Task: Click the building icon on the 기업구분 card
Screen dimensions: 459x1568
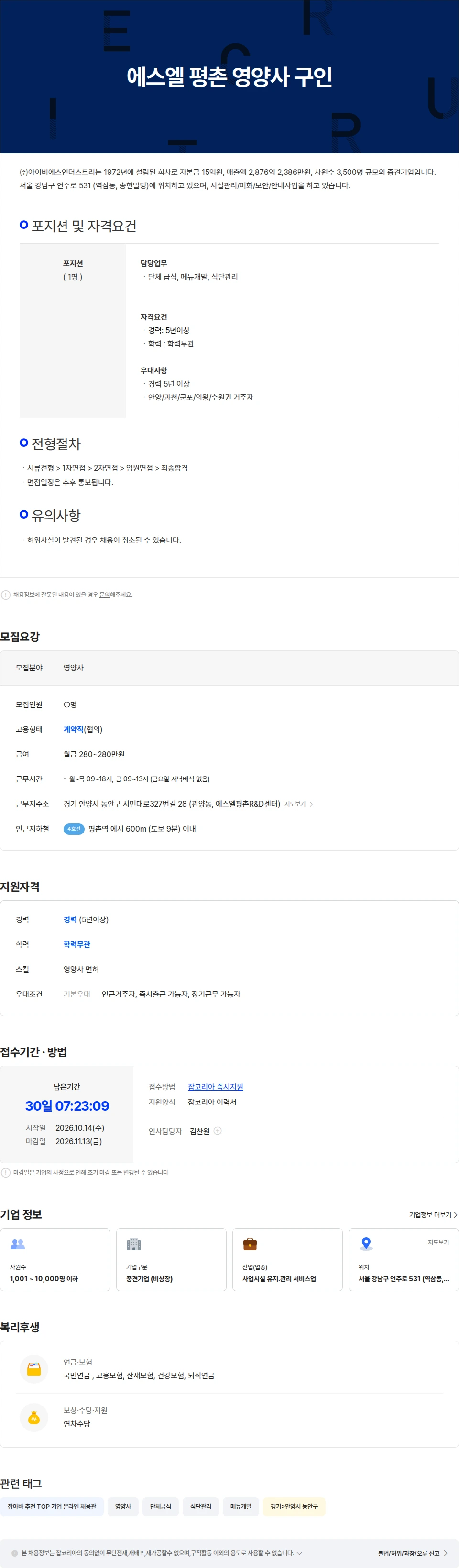Action: (134, 1244)
